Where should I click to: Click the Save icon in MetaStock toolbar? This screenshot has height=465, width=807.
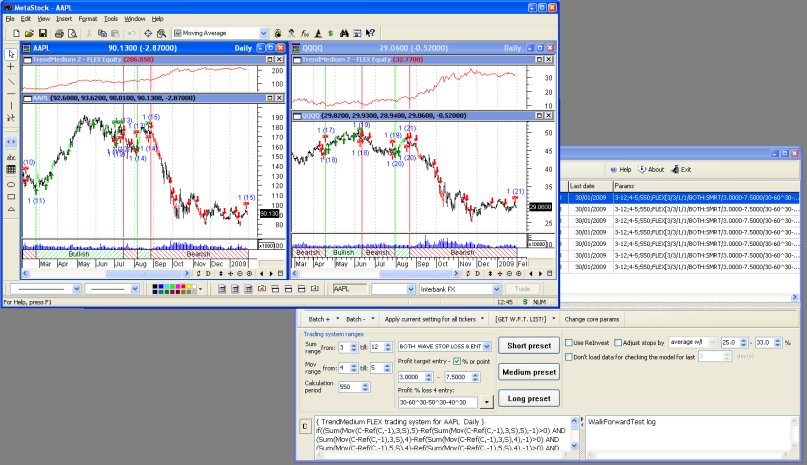pos(43,33)
